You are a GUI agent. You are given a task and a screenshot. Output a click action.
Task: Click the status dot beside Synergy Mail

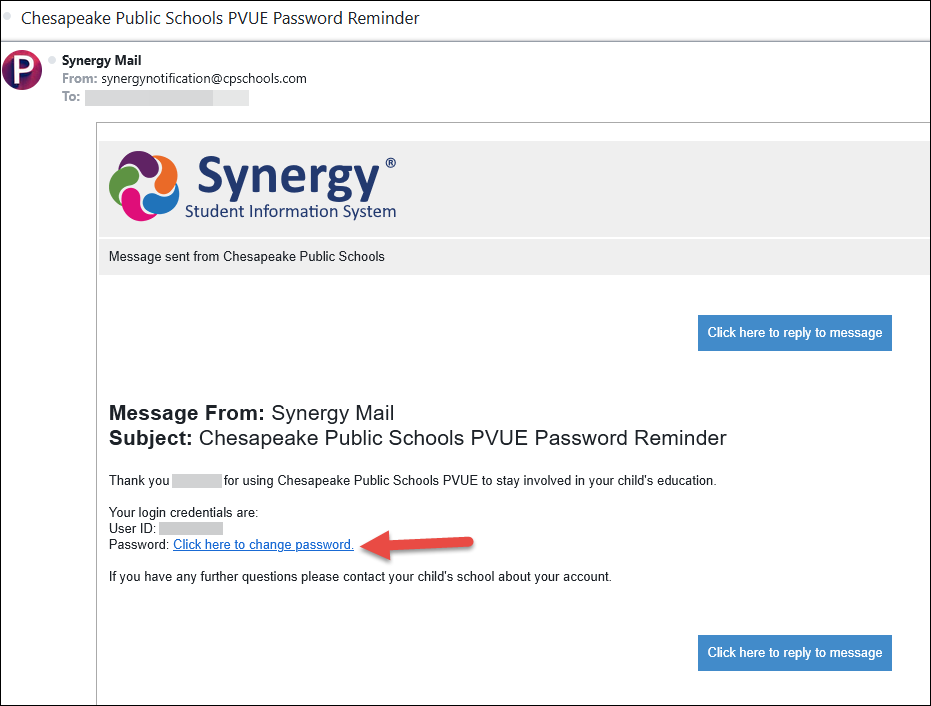pyautogui.click(x=52, y=60)
